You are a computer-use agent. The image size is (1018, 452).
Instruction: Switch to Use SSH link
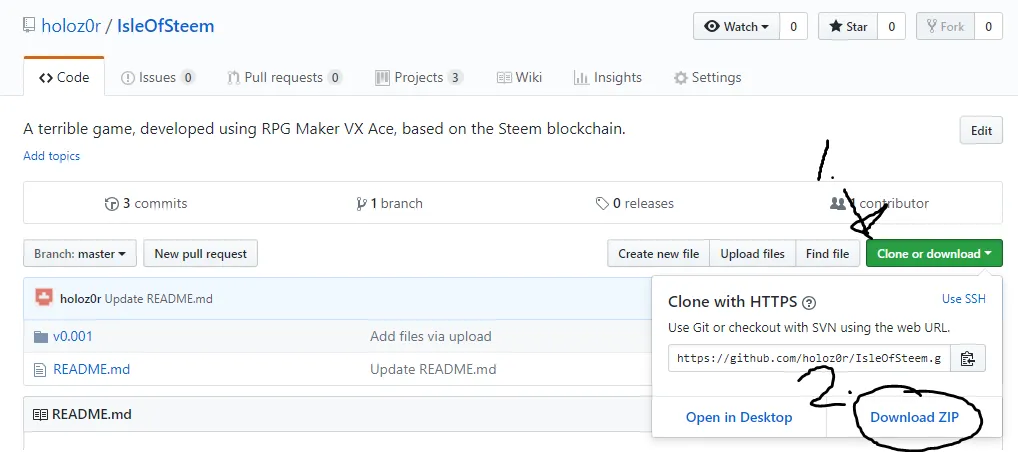point(963,299)
